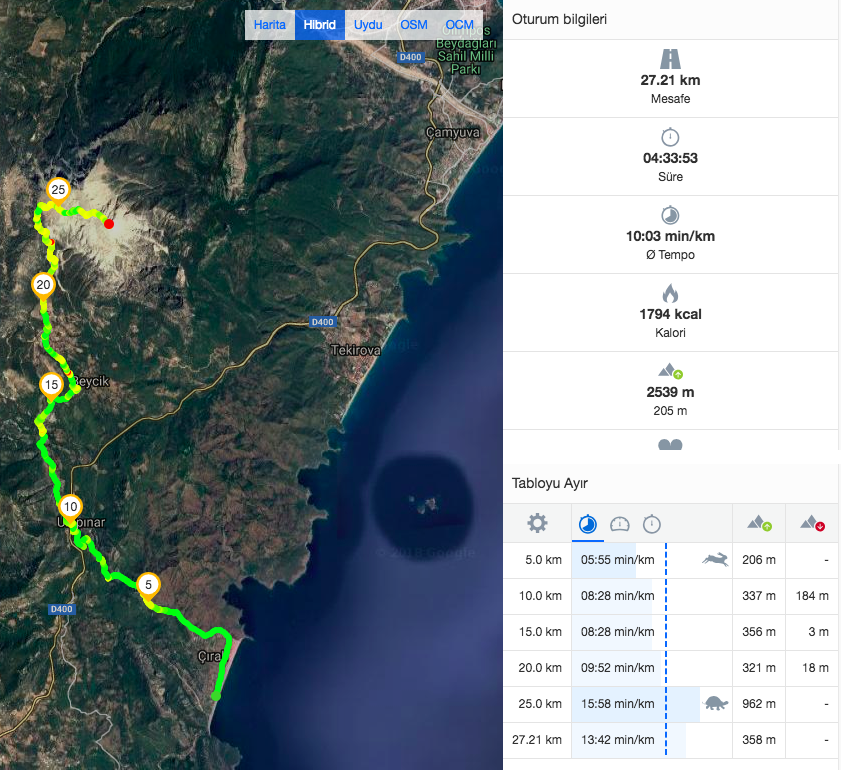The image size is (841, 770).
Task: Click the elevation mountain icon above 2539 m
Action: (670, 371)
